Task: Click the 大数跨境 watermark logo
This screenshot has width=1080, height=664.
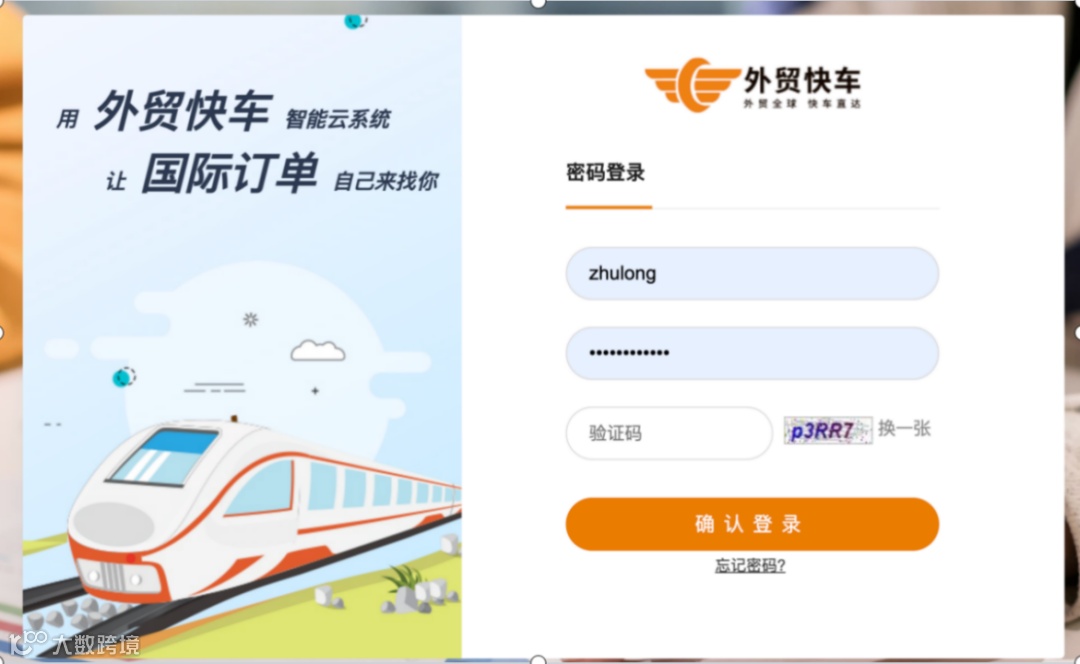Action: [74, 643]
